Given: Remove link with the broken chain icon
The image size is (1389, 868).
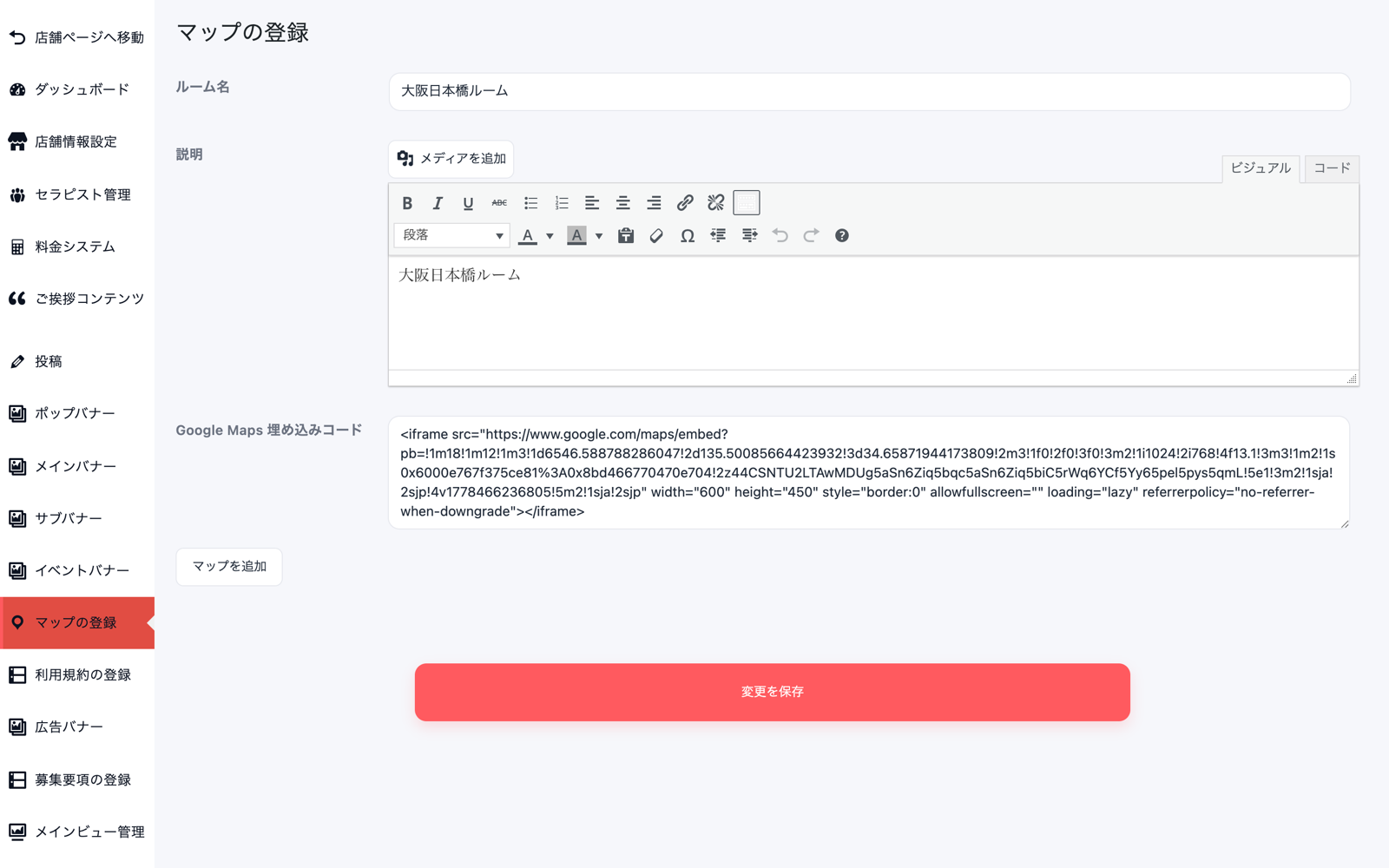Looking at the screenshot, I should tap(715, 203).
